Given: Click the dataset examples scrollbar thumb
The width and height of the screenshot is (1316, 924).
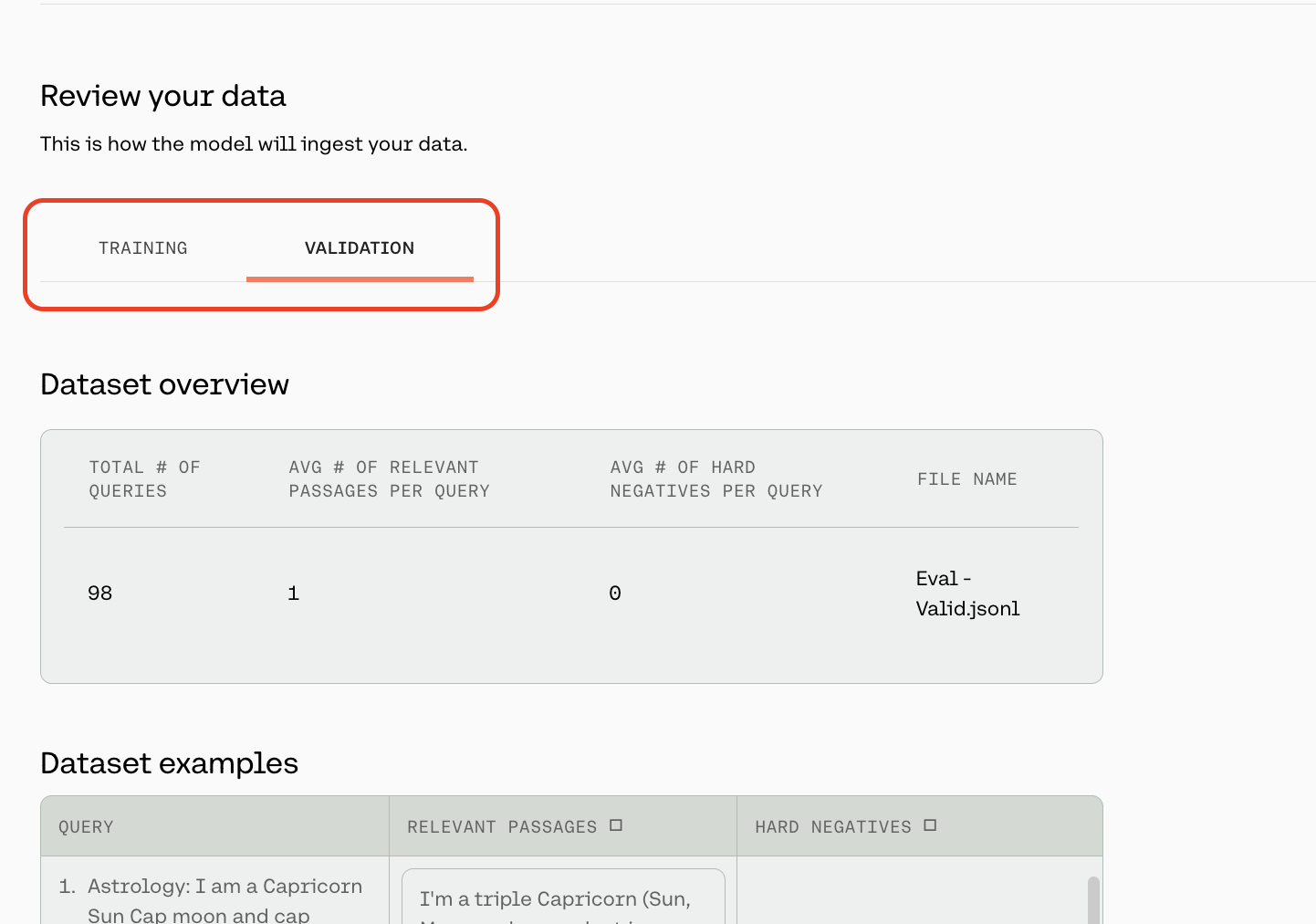Looking at the screenshot, I should point(1093,900).
